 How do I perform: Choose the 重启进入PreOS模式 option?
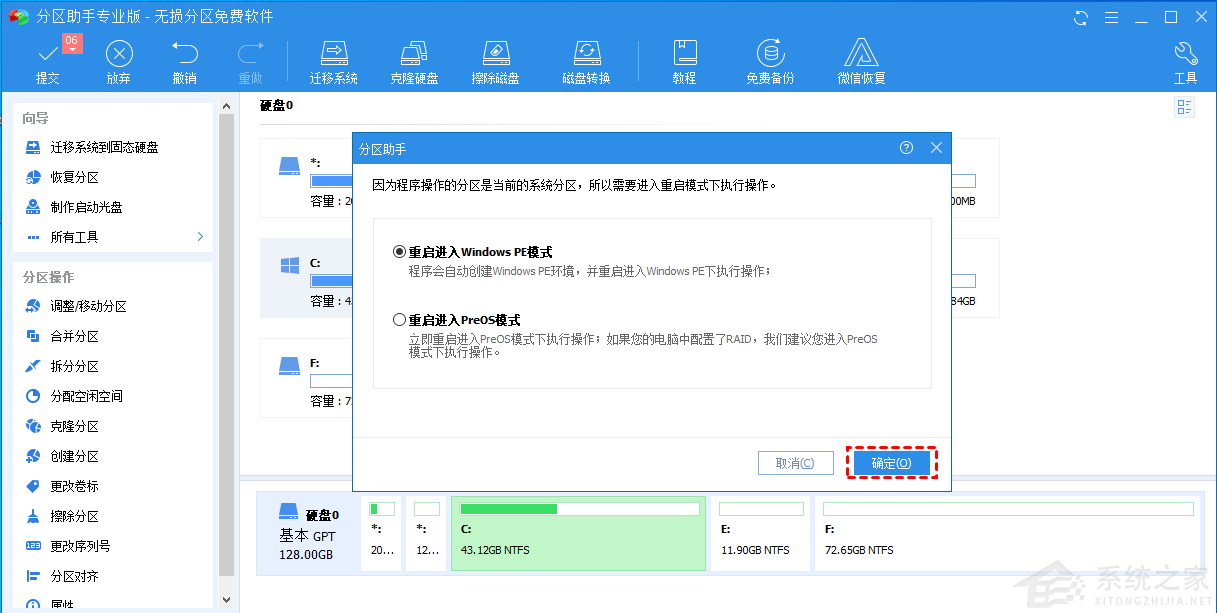(x=399, y=321)
